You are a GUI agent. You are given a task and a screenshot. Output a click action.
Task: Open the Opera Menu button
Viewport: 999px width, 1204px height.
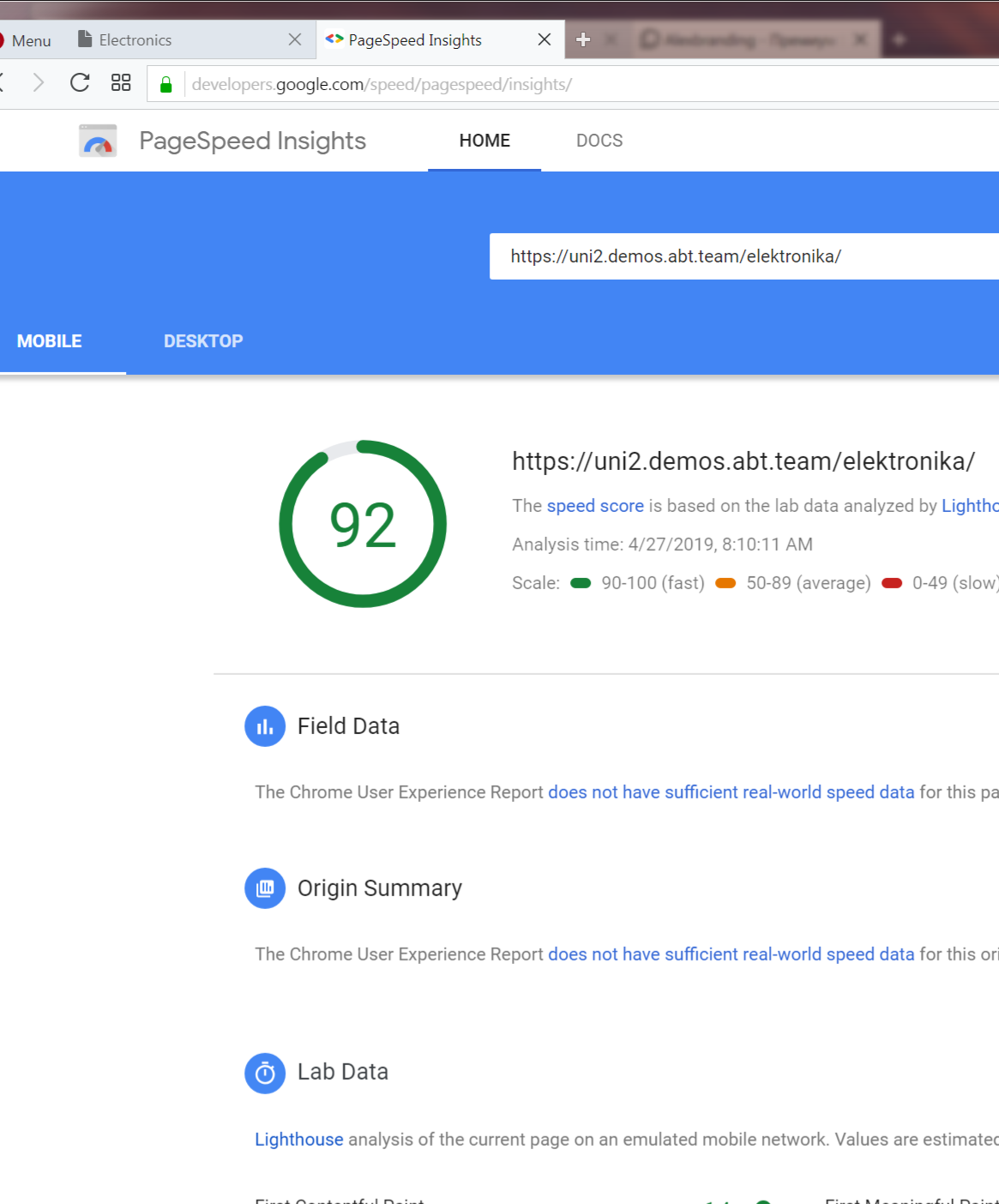[x=26, y=40]
